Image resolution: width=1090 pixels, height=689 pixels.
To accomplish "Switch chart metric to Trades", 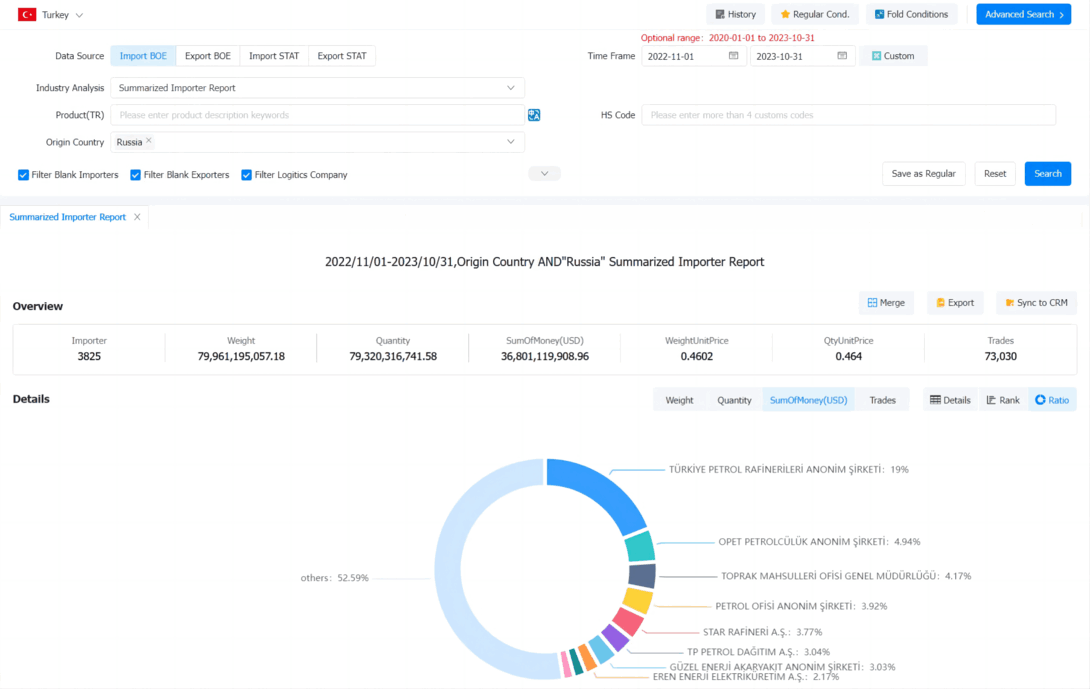I will coord(882,400).
